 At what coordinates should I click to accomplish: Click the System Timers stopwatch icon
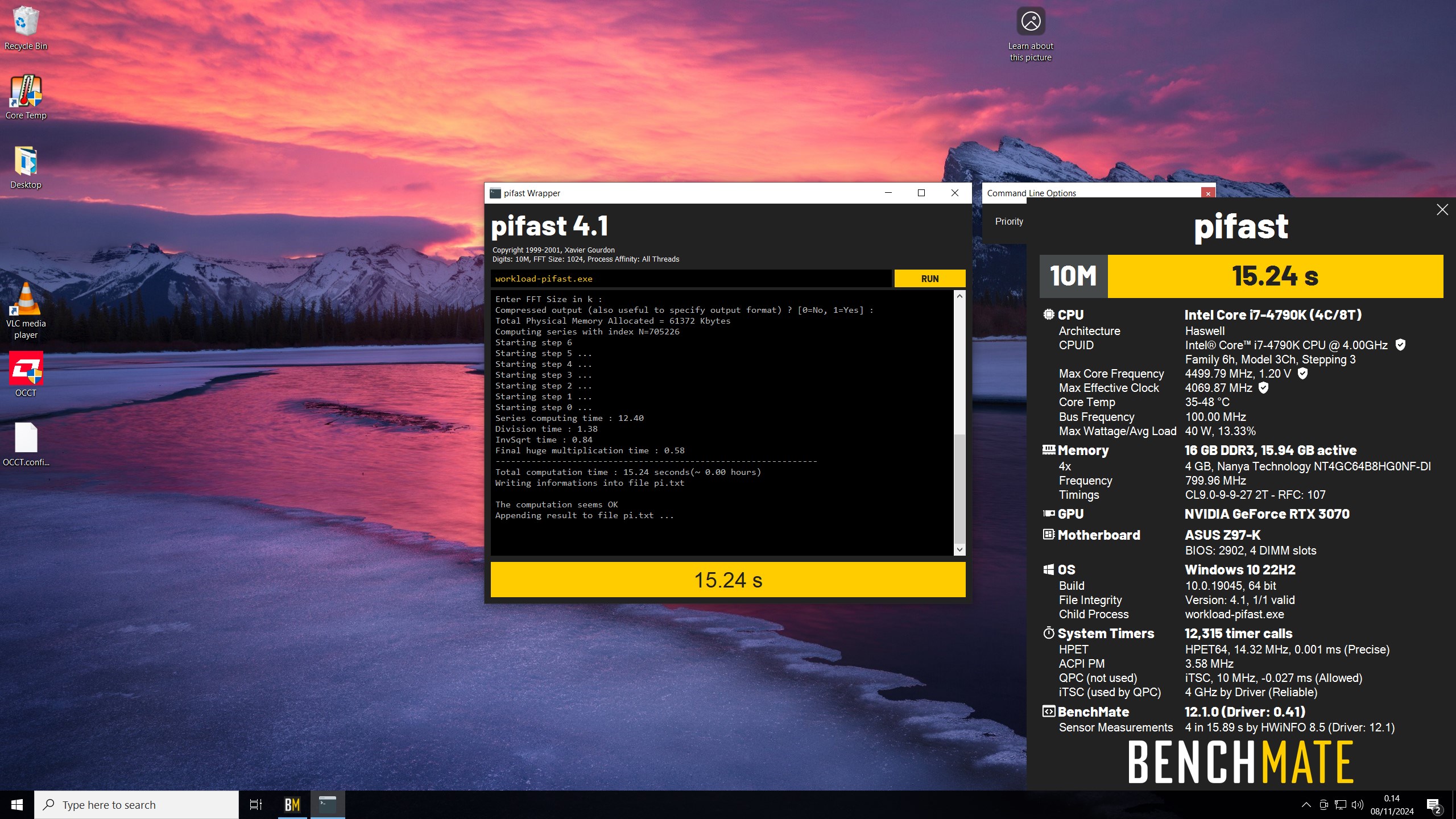1049,633
